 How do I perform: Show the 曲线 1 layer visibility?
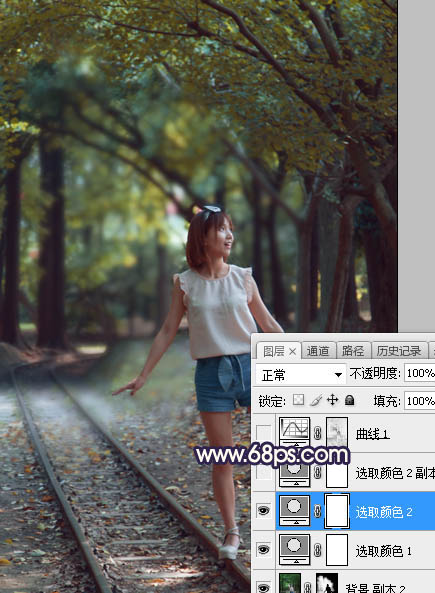tap(263, 433)
